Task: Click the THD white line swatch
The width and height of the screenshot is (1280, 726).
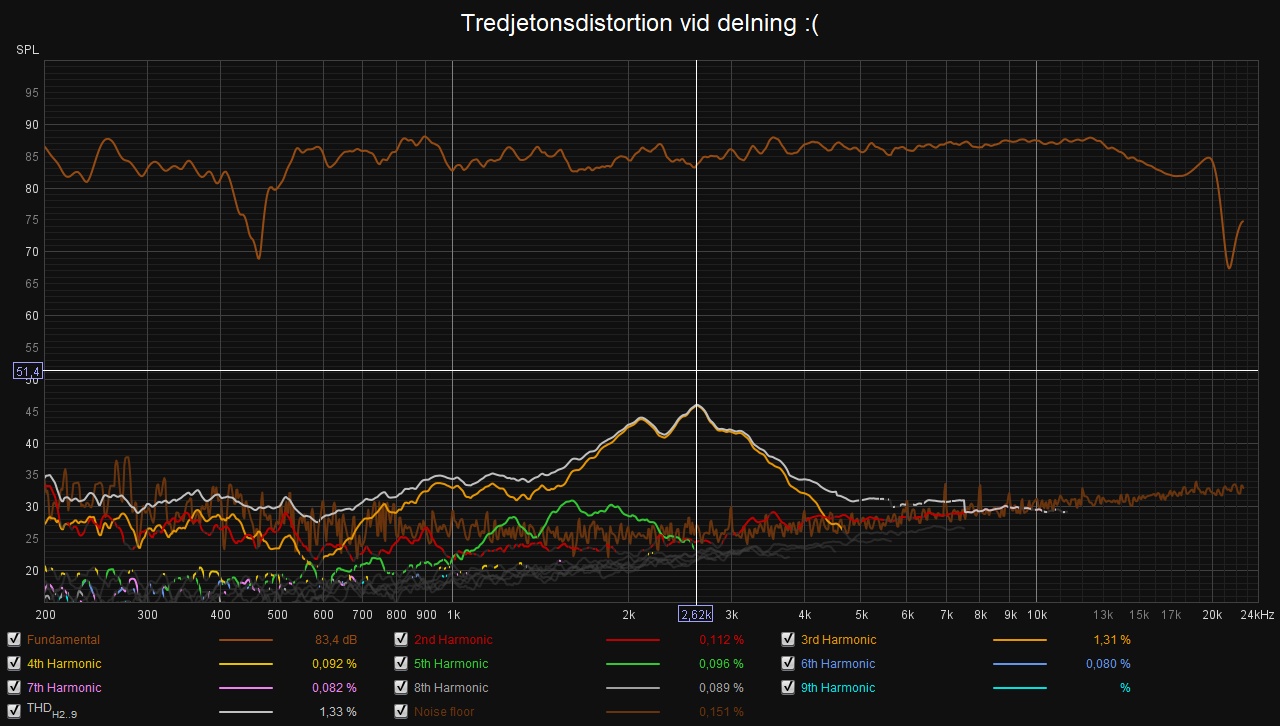Action: (246, 712)
